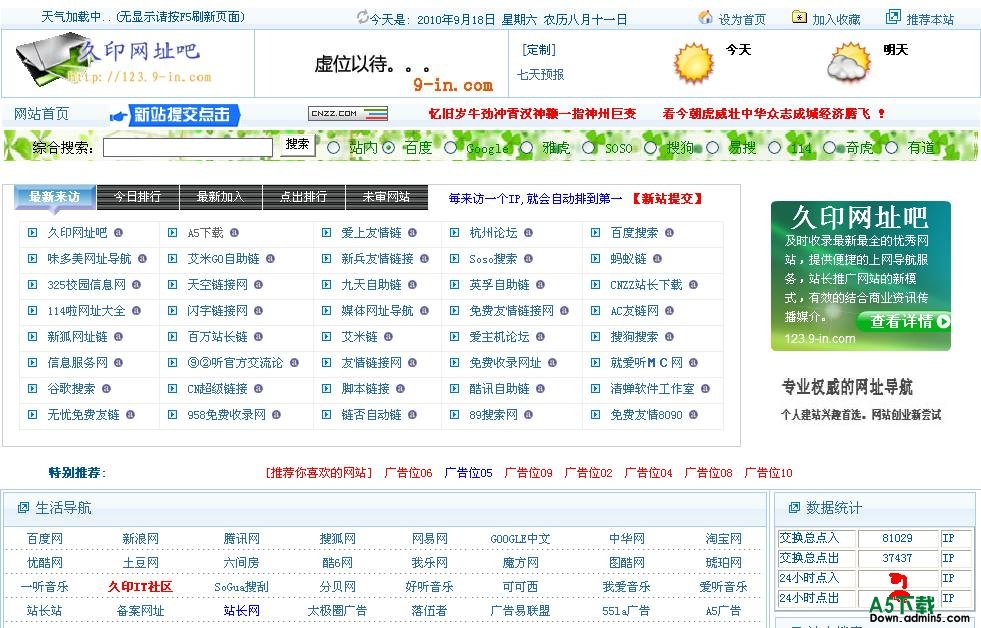The image size is (981, 628).
Task: Click the arrow icon before 天空链接网
Action: 173,285
